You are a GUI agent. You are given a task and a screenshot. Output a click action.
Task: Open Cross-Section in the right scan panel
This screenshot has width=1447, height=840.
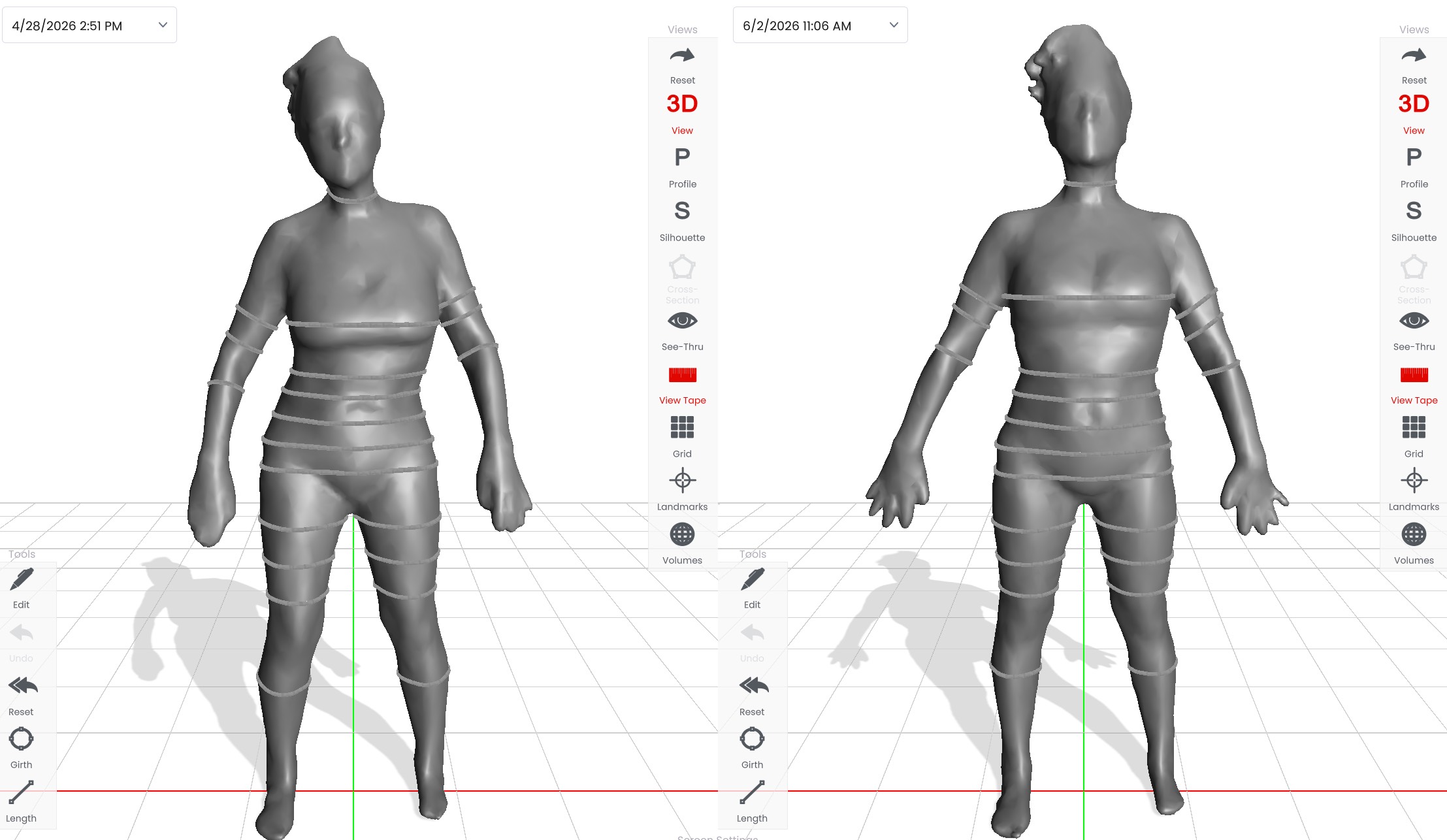point(1414,280)
